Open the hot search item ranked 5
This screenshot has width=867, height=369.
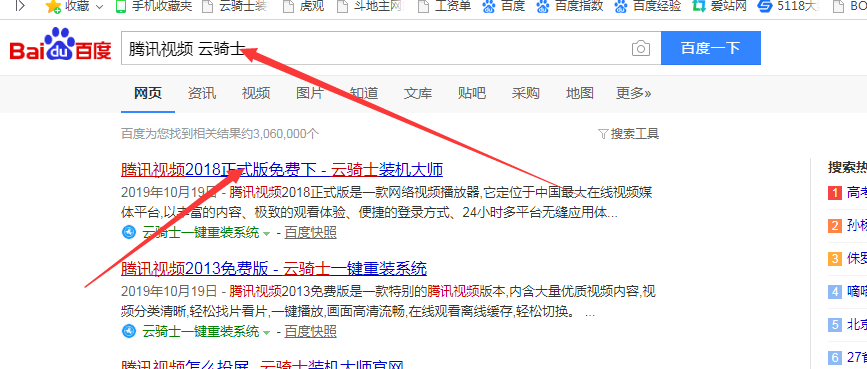click(847, 324)
